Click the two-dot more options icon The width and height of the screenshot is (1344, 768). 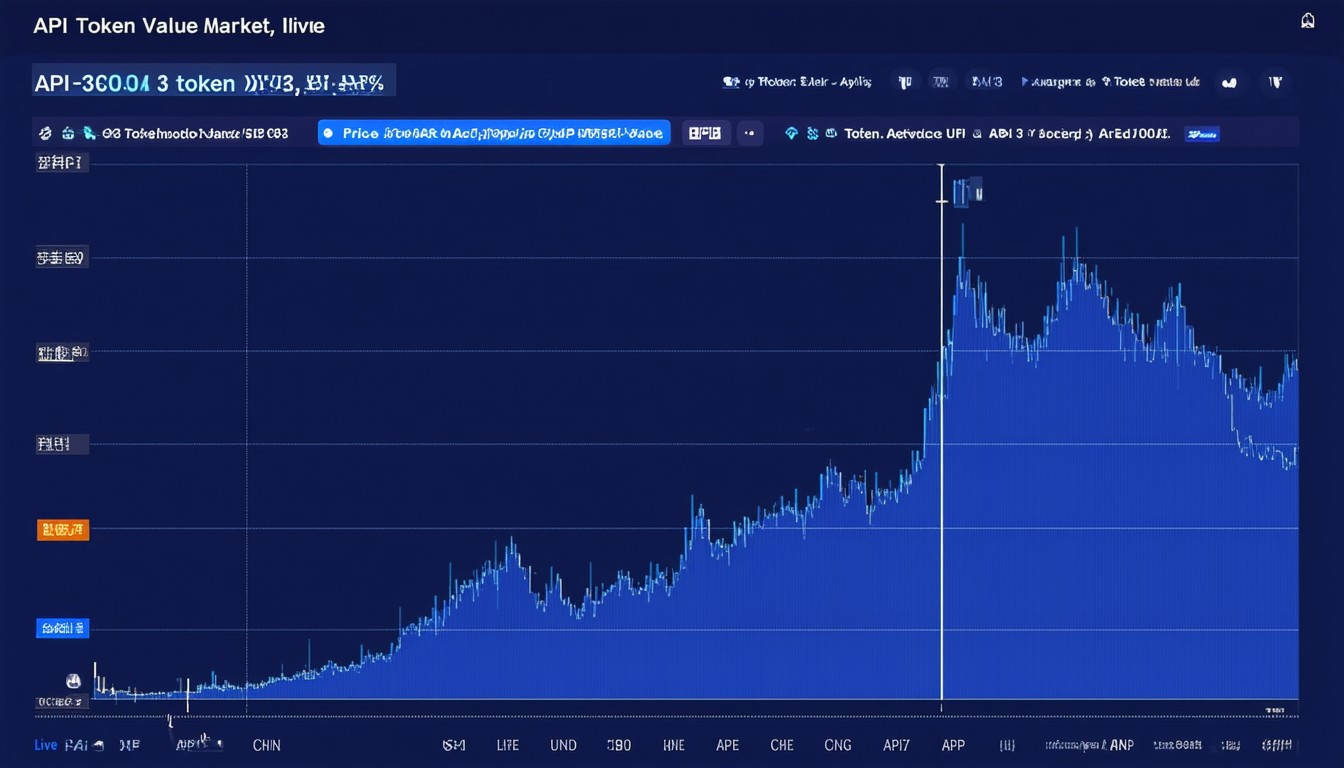tap(748, 133)
